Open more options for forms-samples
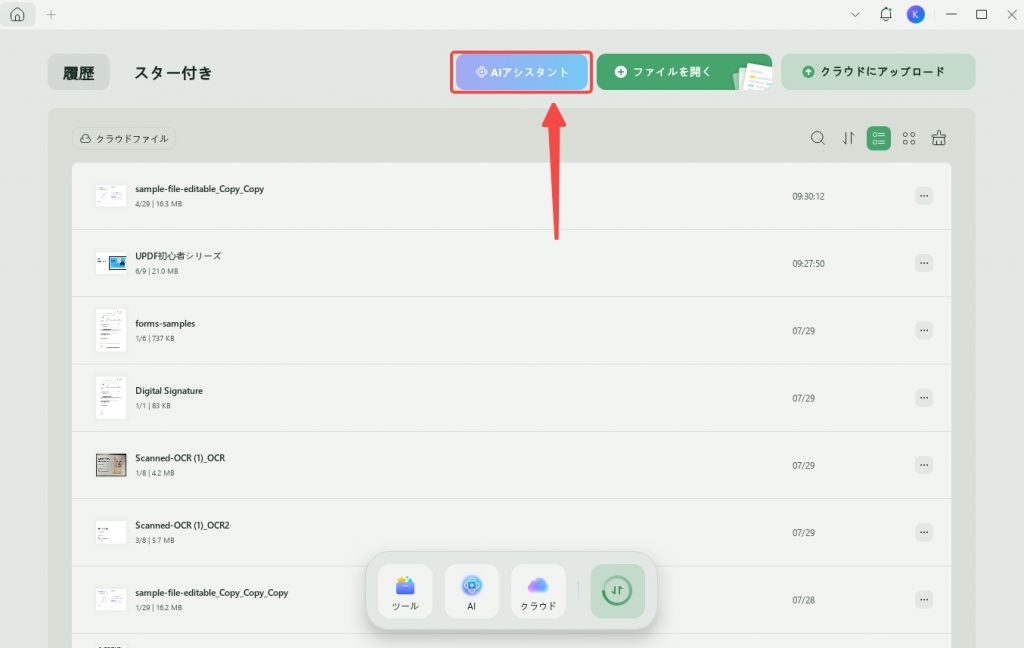The image size is (1024, 648). pos(923,331)
